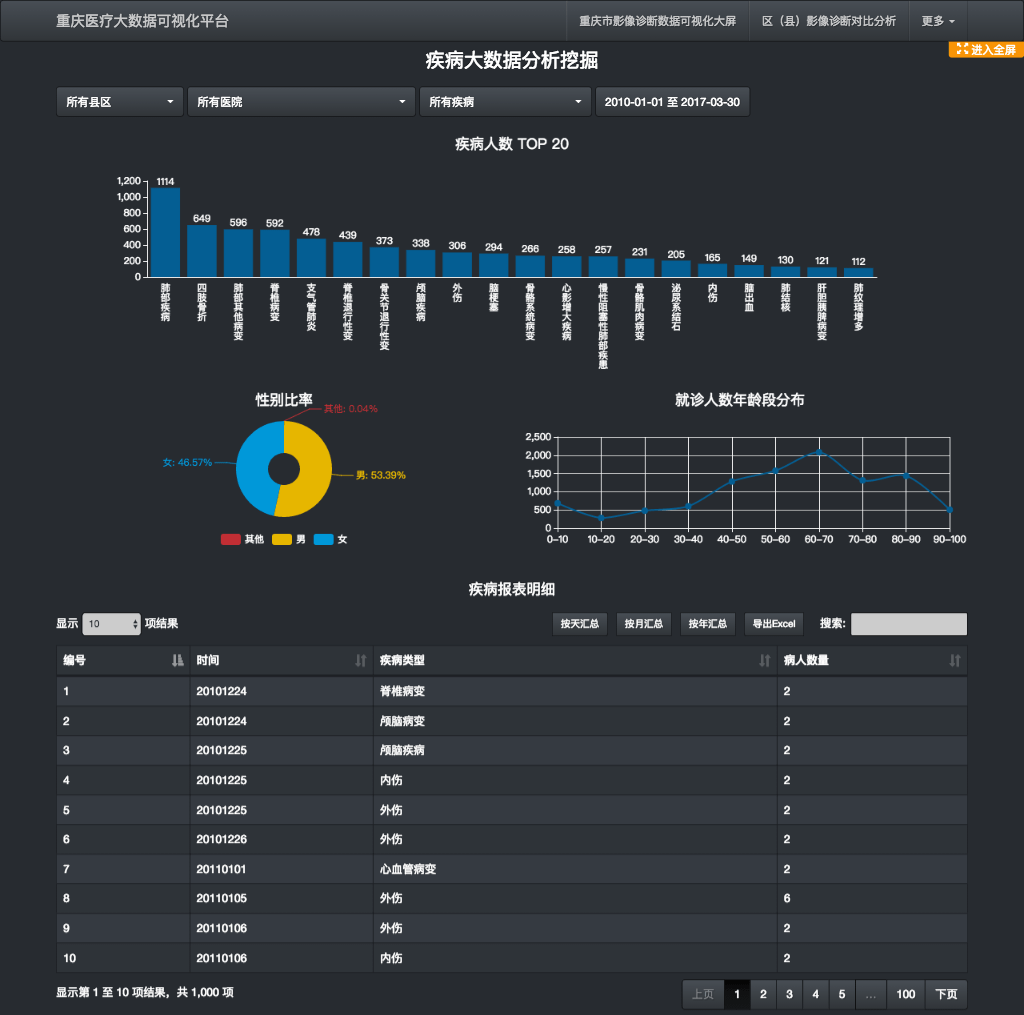The width and height of the screenshot is (1024, 1015).
Task: Click the 按月汇总 button
Action: click(644, 624)
